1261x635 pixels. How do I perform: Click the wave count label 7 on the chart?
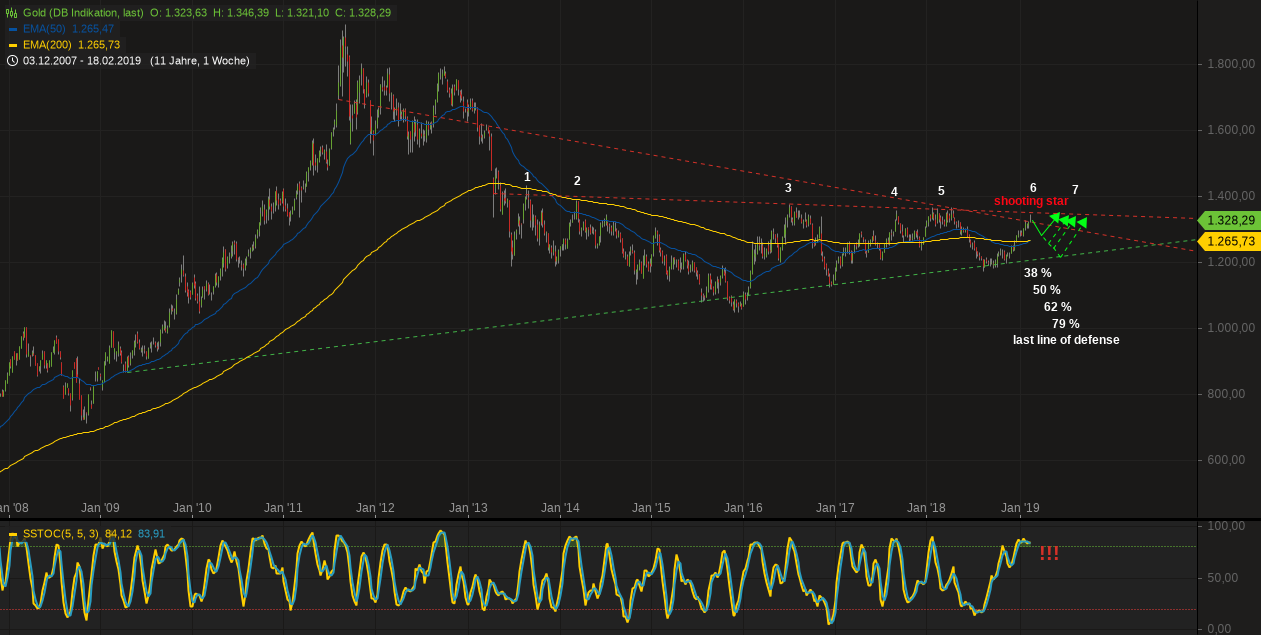point(1073,189)
